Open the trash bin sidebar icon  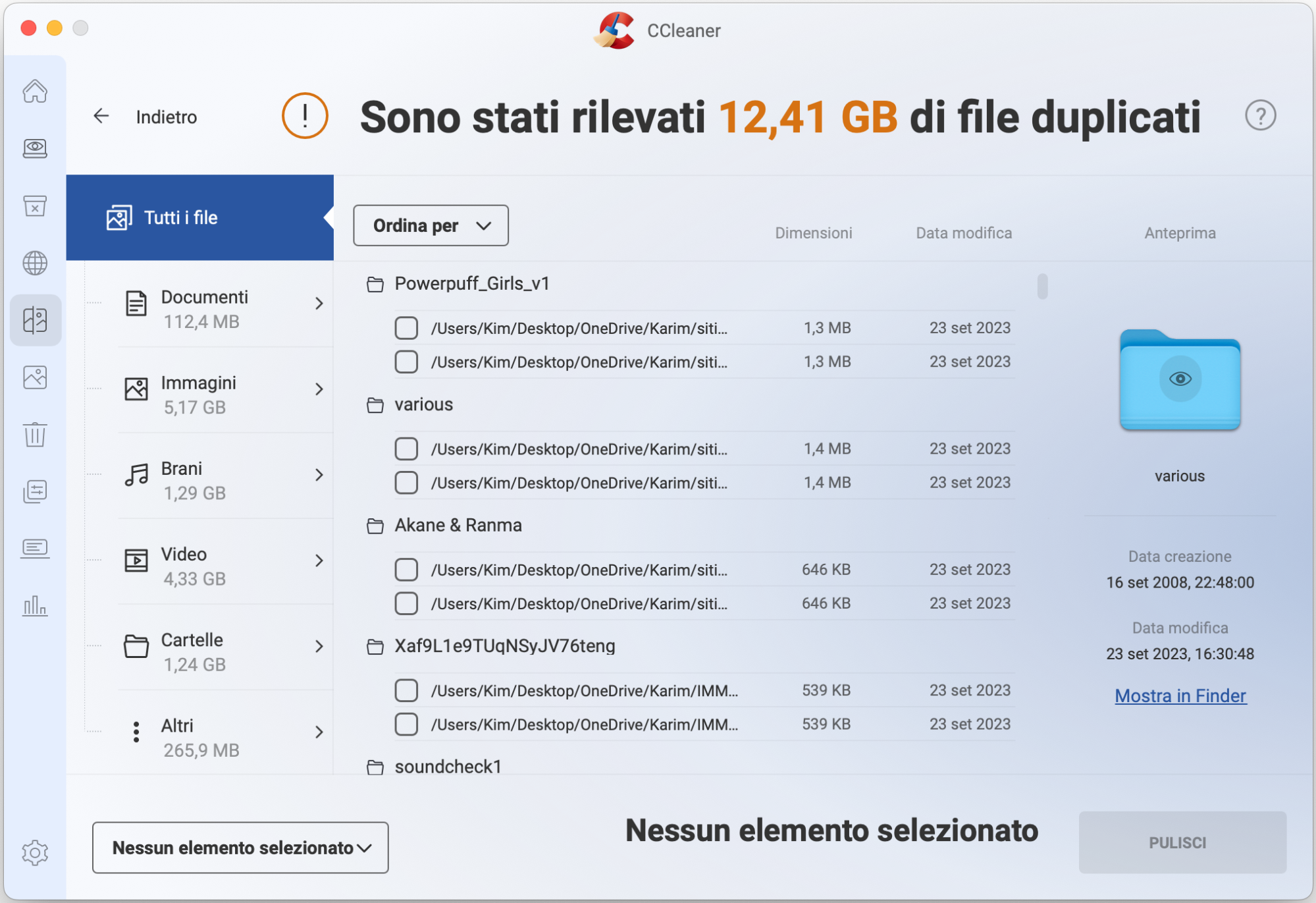pyautogui.click(x=35, y=435)
